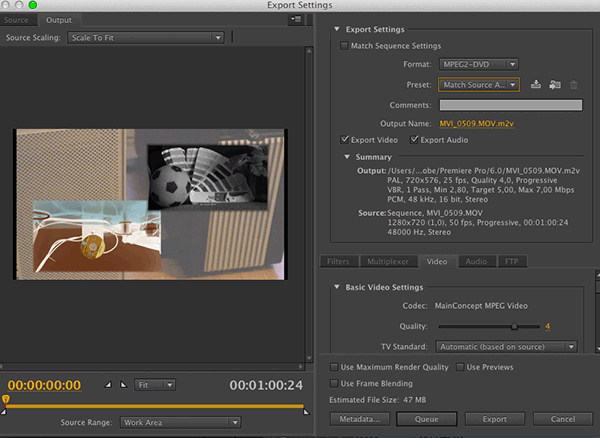Screen dimensions: 600x438
Task: Click the Set In Point marker icon
Action: tap(108, 385)
